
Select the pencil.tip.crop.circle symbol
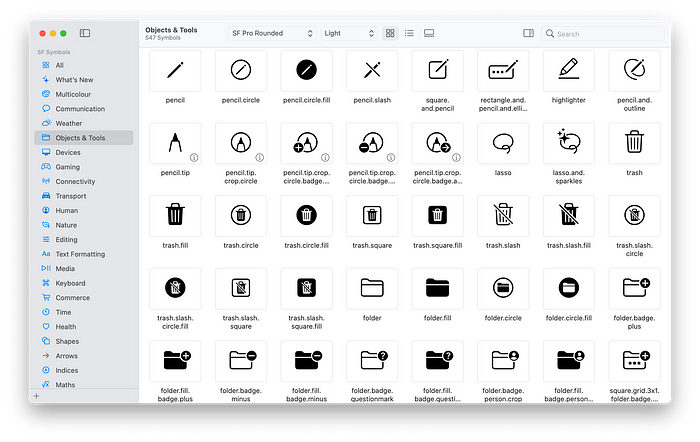click(x=241, y=143)
